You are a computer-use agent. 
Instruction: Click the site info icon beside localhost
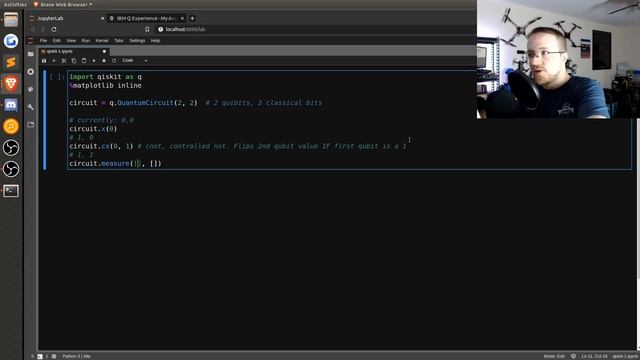coord(160,29)
